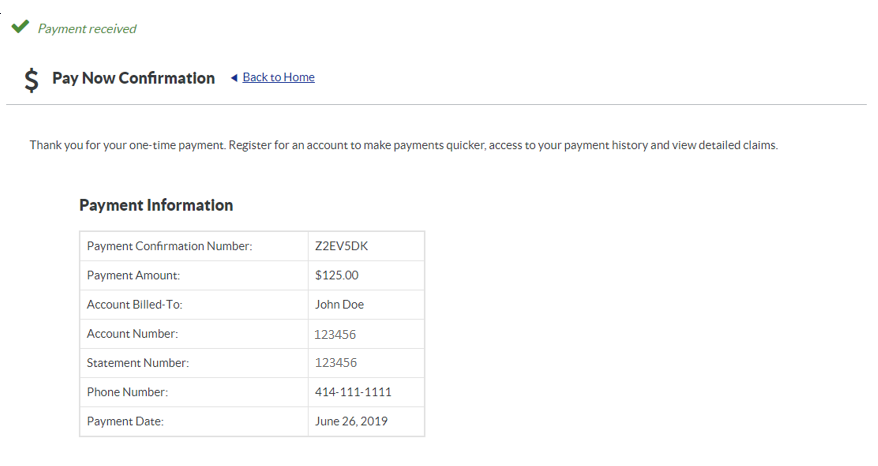Click the thank you message paragraph

pyautogui.click(x=403, y=145)
